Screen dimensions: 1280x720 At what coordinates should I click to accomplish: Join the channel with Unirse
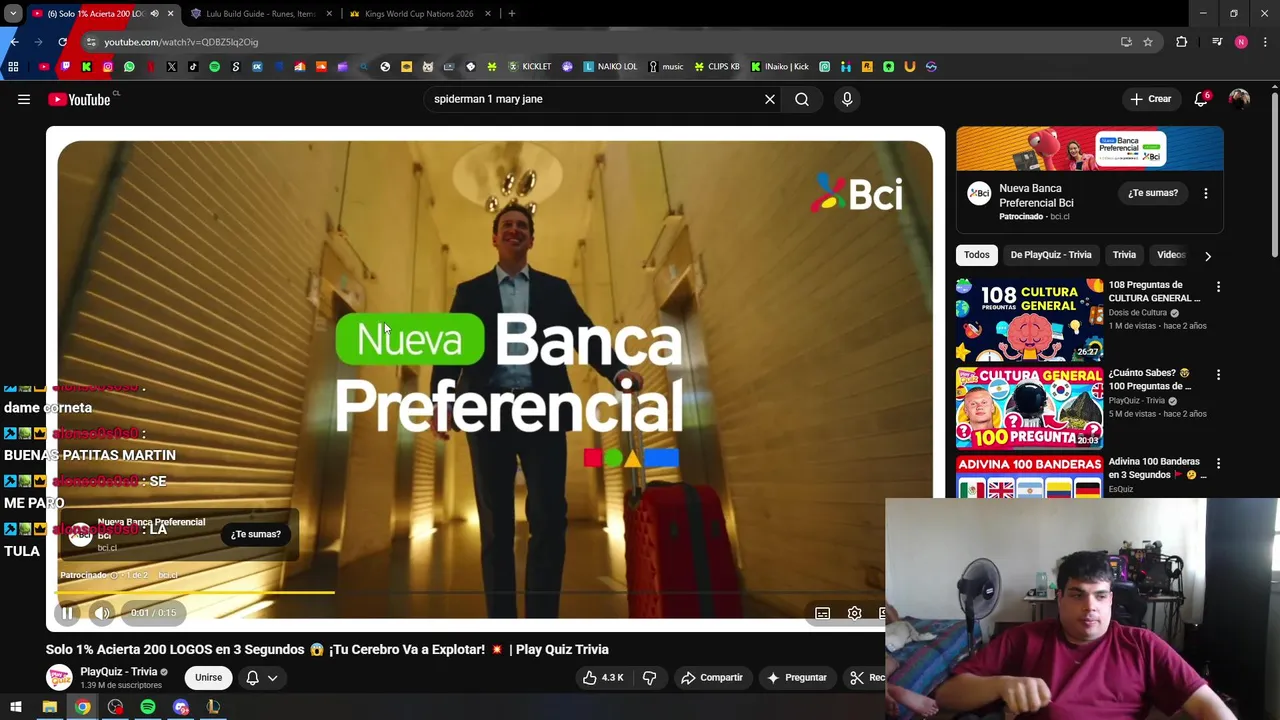[208, 677]
